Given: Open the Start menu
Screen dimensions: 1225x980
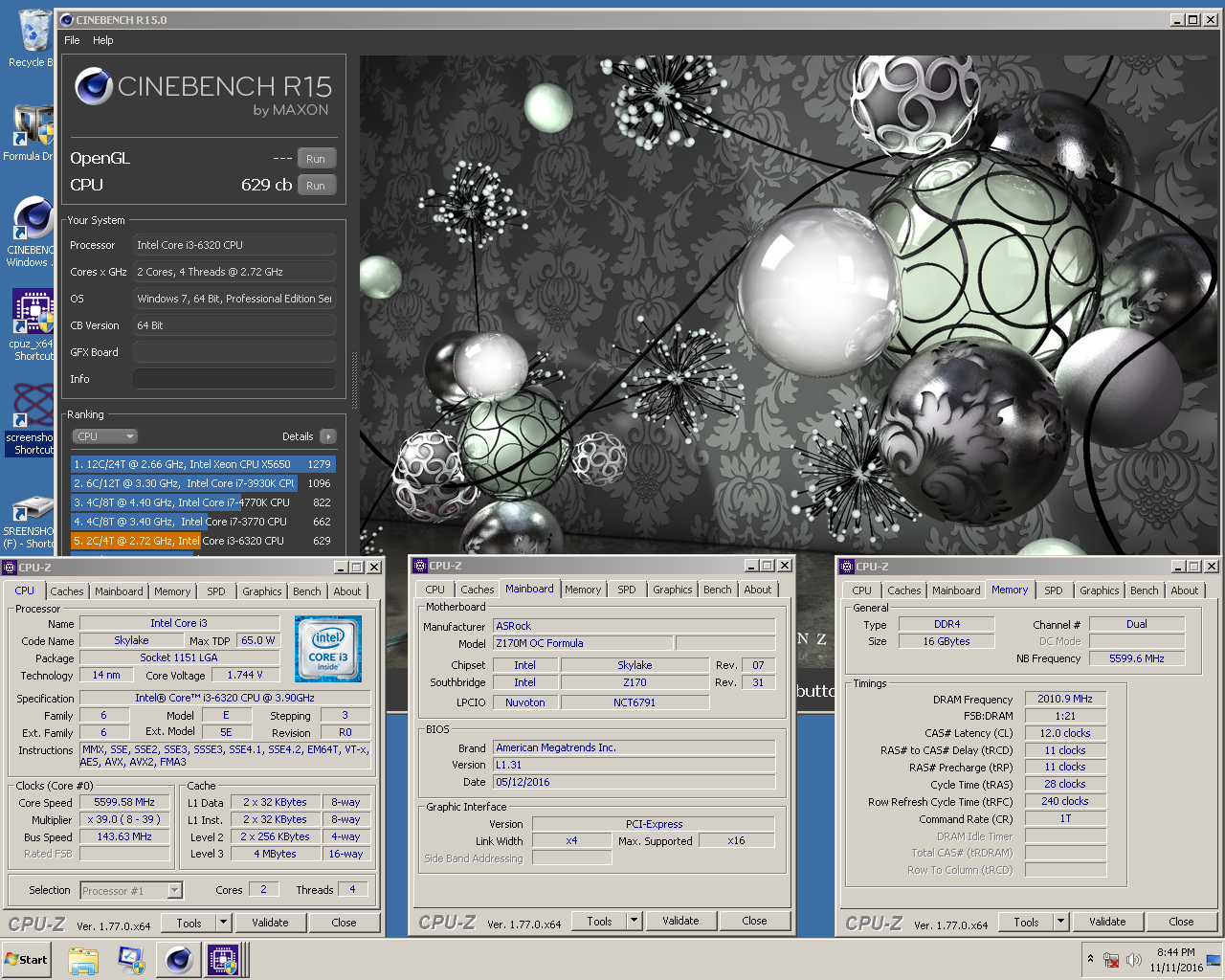Looking at the screenshot, I should (27, 960).
